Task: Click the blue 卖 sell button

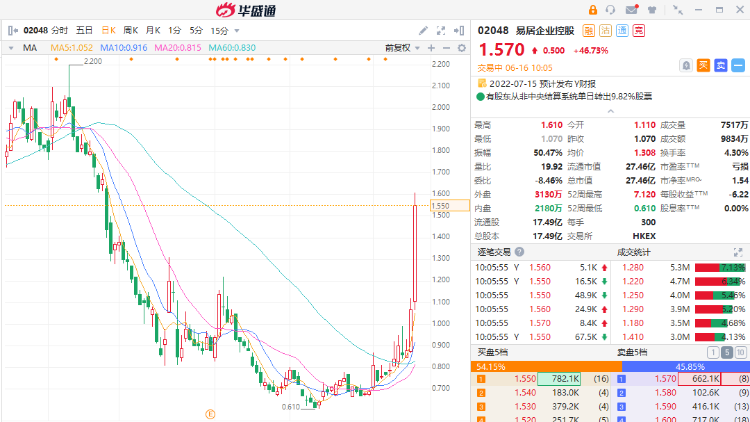Action: click(x=720, y=66)
